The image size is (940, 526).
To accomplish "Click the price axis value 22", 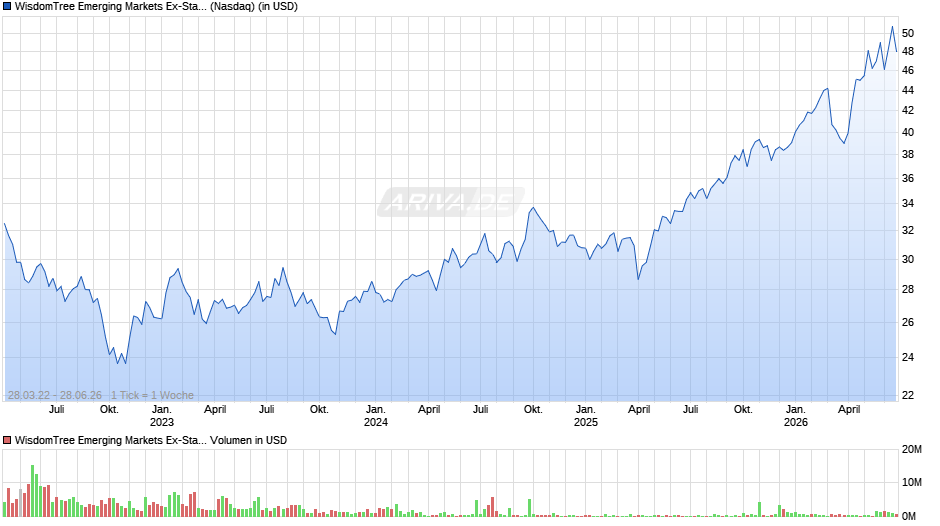I will coord(908,395).
